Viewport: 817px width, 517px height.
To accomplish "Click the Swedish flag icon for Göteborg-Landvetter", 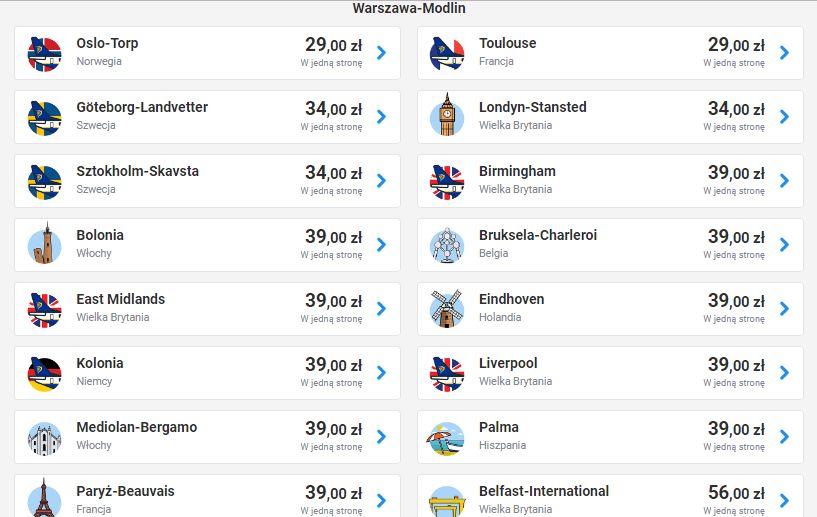I will (x=45, y=117).
